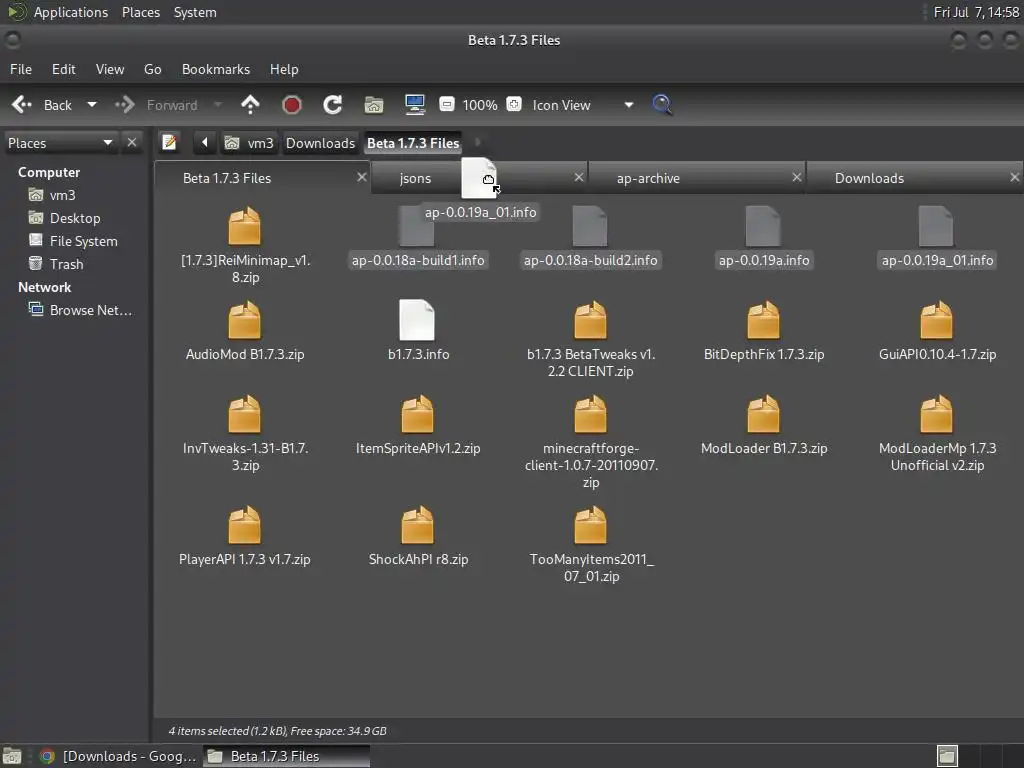Open vm3 in Places sidebar
1024x768 pixels.
[62, 195]
